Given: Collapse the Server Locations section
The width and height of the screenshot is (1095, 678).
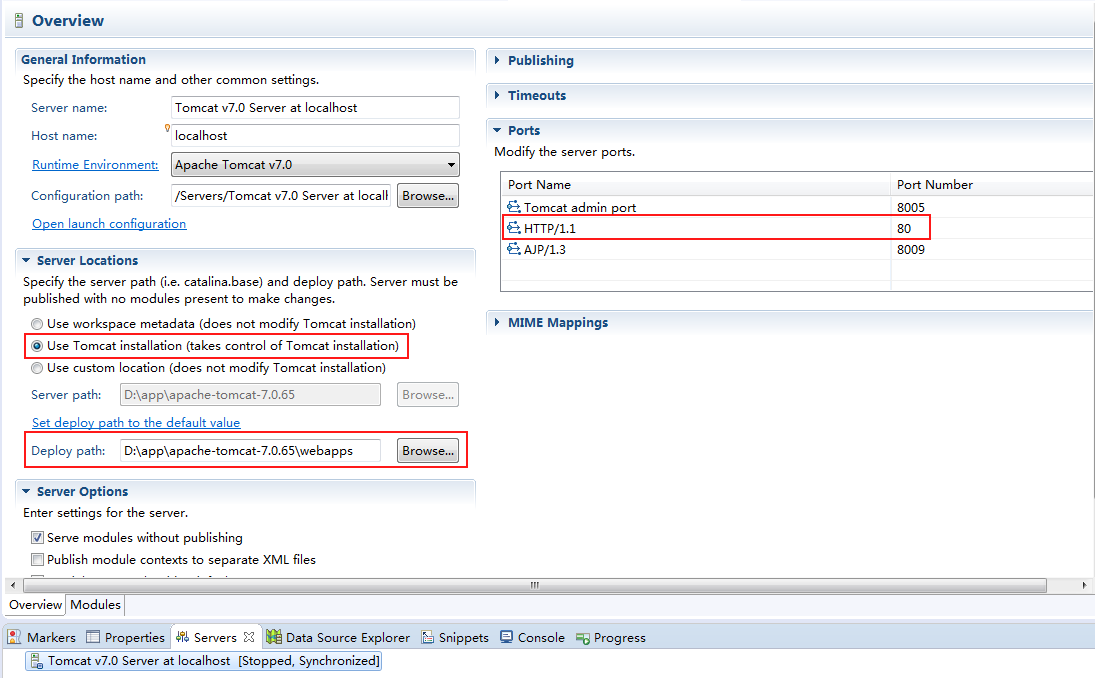Looking at the screenshot, I should tap(26, 260).
